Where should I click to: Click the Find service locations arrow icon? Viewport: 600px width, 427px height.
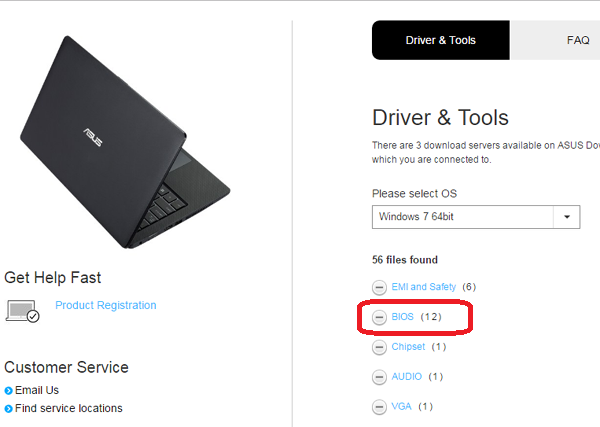[9, 408]
